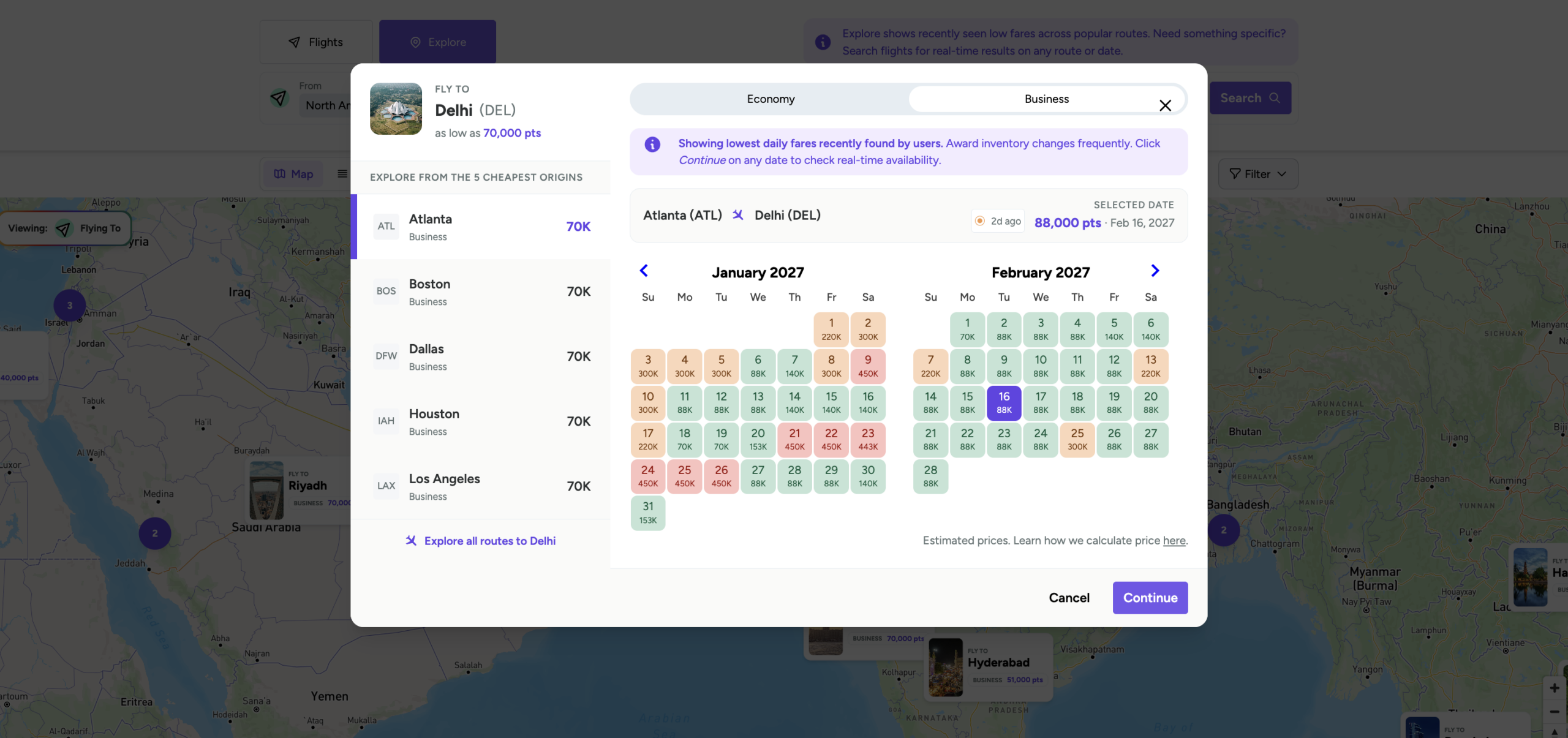Cancel the date selection
This screenshot has width=1568, height=738.
1069,598
